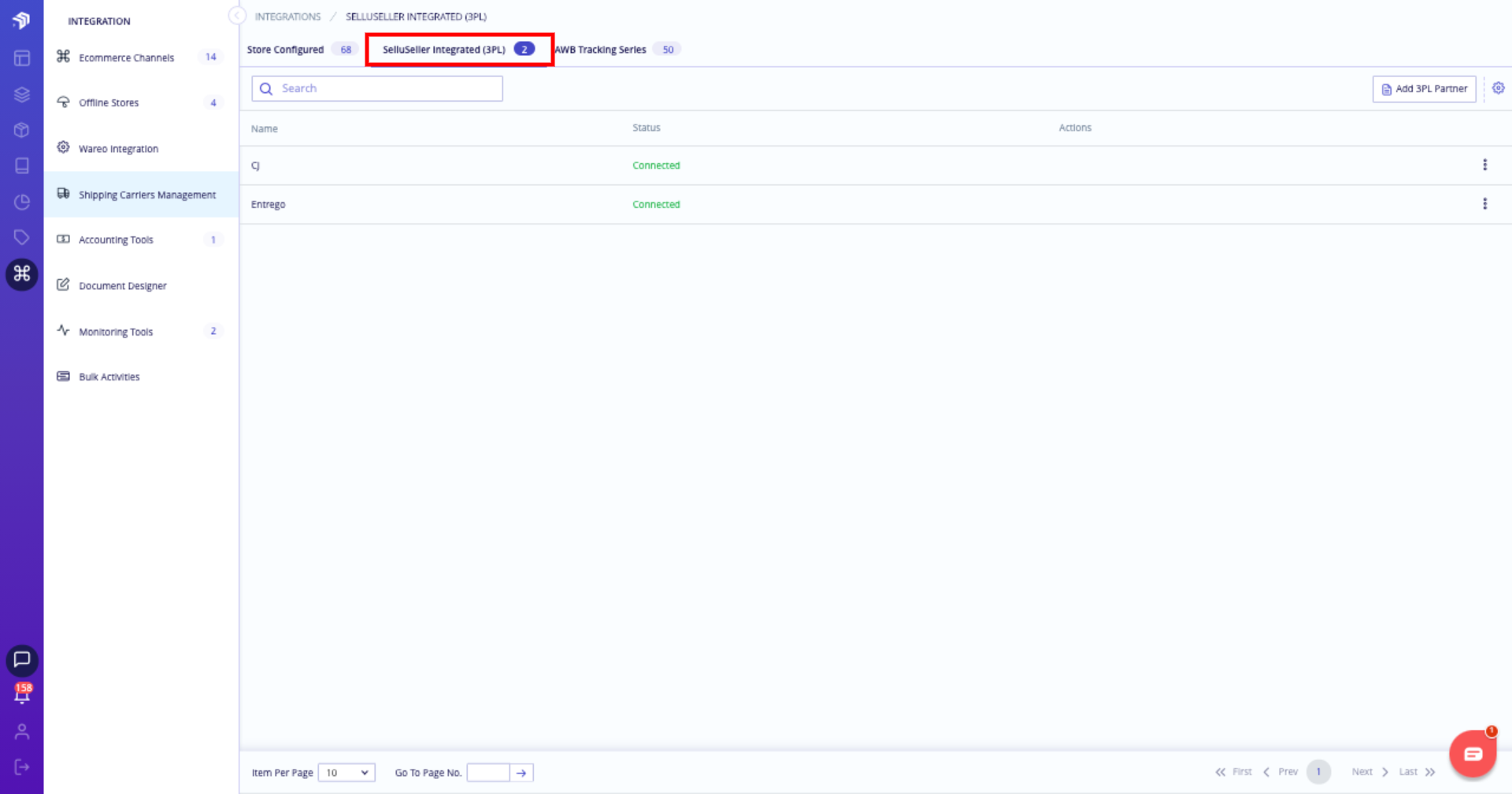
Task: Click the Entrego partner name
Action: tap(268, 205)
